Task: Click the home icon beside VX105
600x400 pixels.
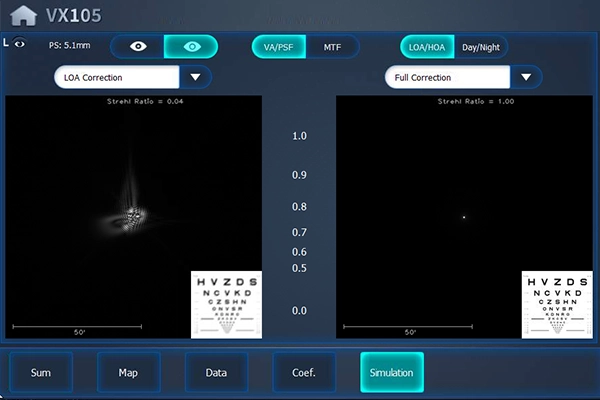Action: [22, 16]
